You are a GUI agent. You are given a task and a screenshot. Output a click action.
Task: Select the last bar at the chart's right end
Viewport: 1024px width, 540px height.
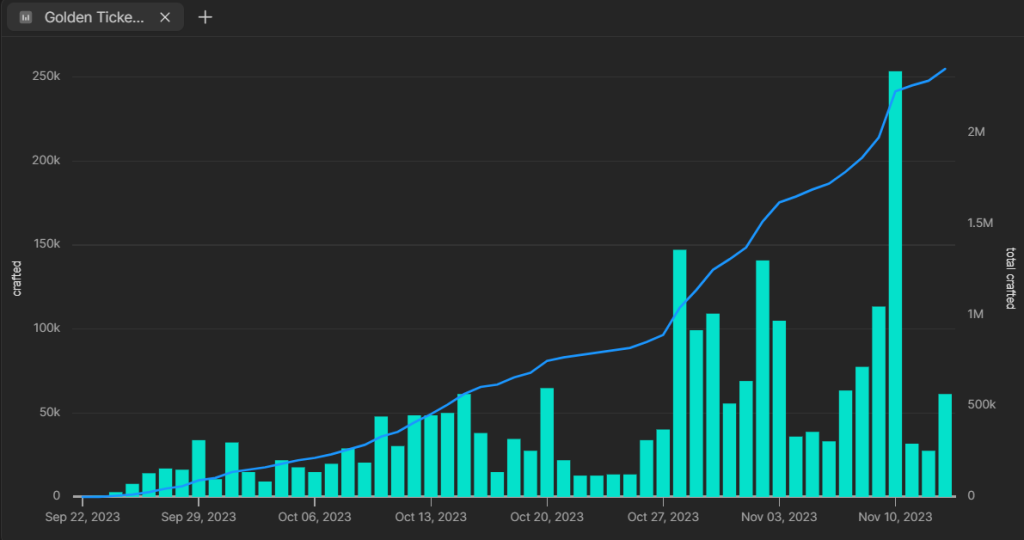[x=945, y=445]
